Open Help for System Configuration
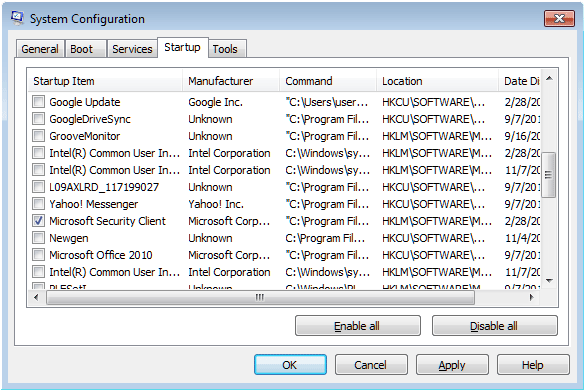 [533, 365]
